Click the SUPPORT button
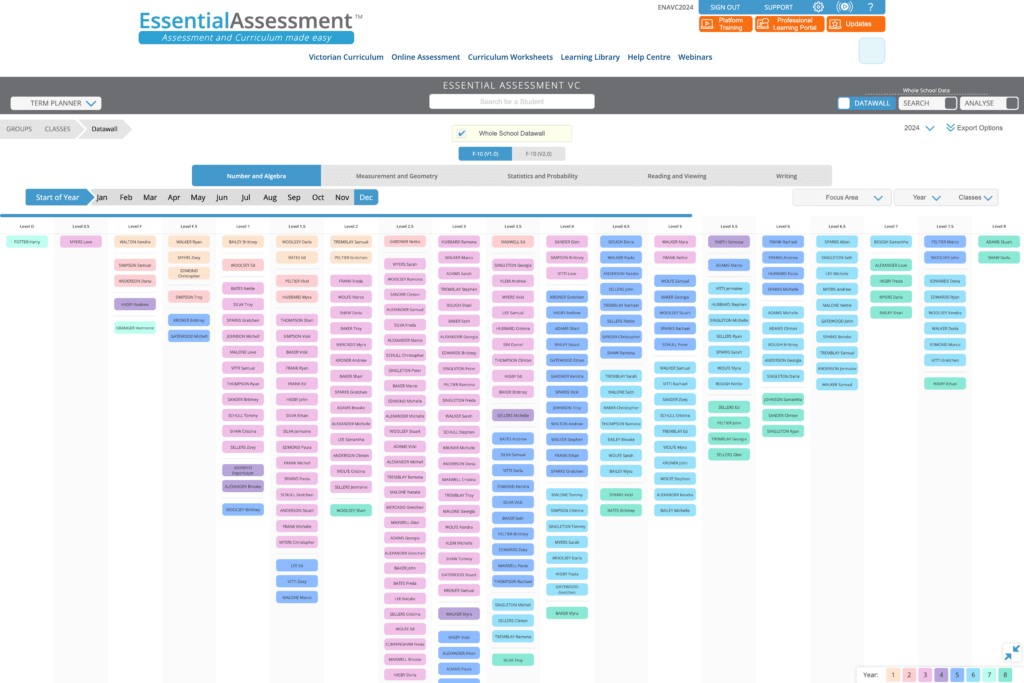This screenshot has height=683, width=1024. [778, 7]
